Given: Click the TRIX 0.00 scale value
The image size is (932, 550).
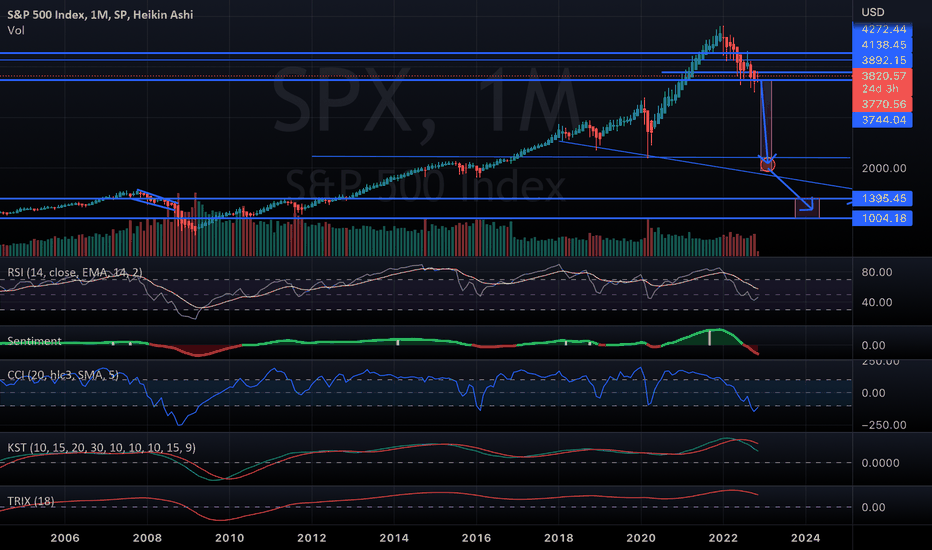Looking at the screenshot, I should [x=873, y=507].
